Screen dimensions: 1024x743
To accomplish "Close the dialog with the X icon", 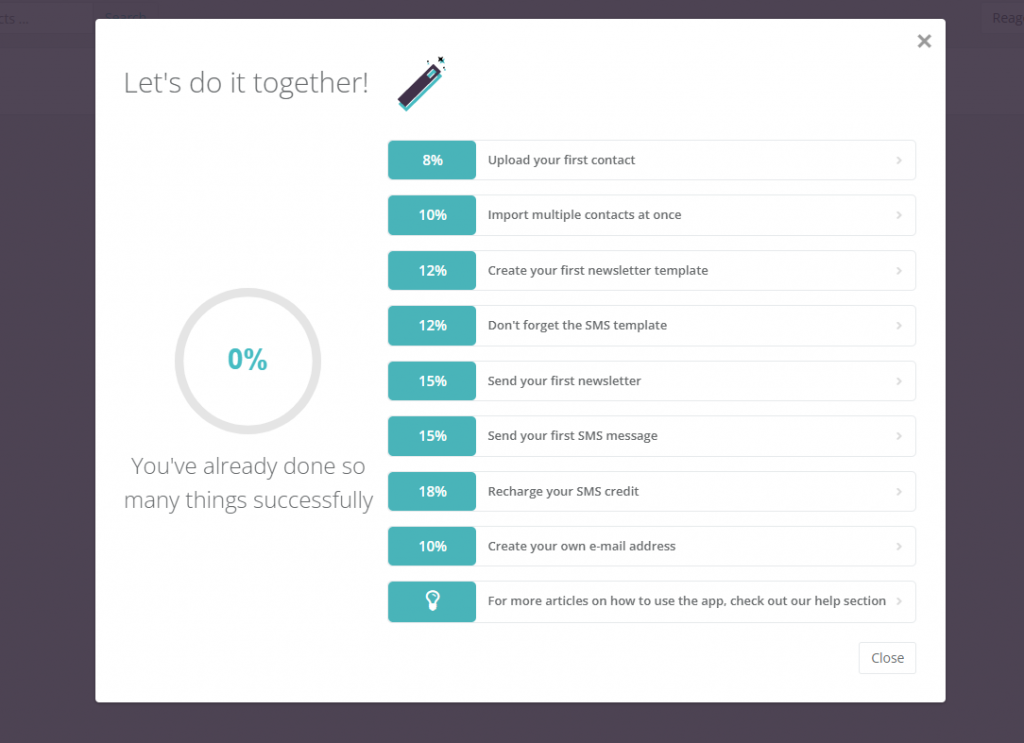I will pyautogui.click(x=924, y=41).
